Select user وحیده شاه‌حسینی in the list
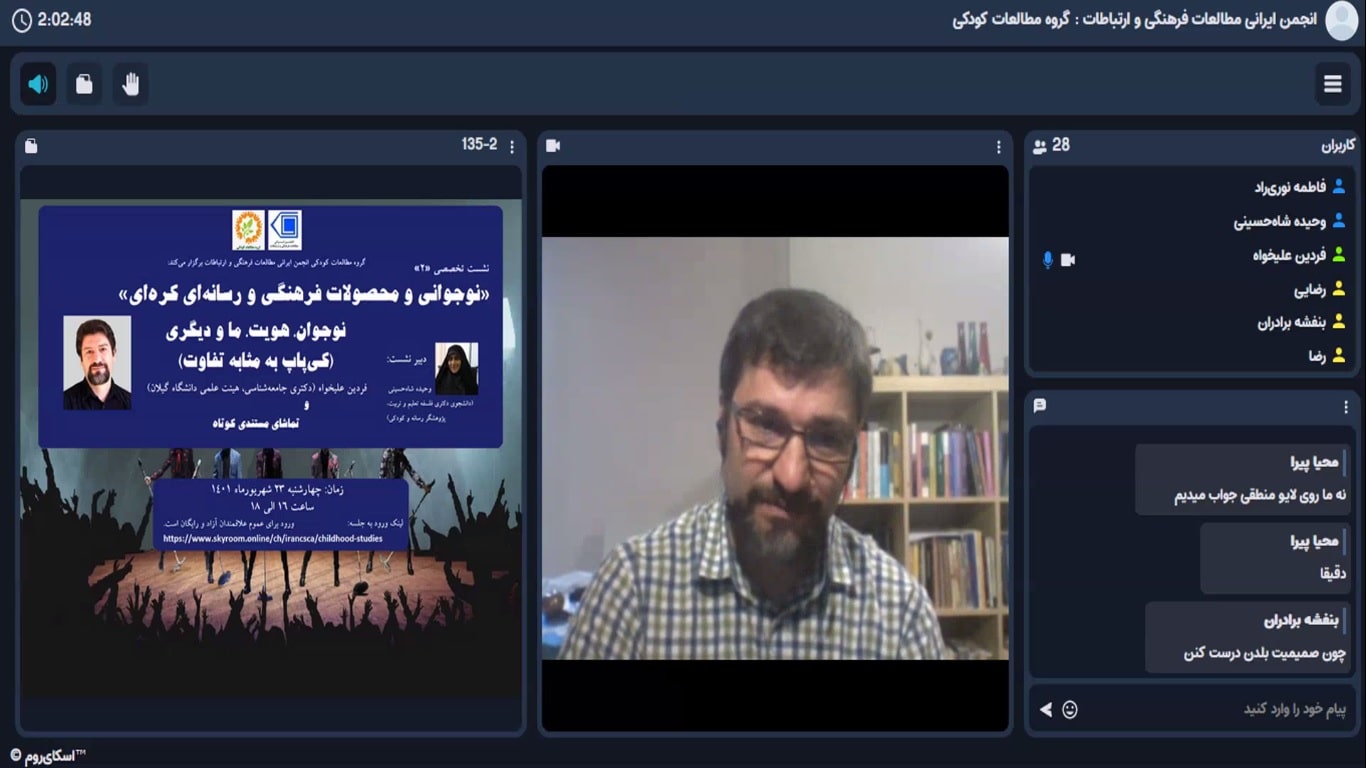 click(x=1280, y=222)
